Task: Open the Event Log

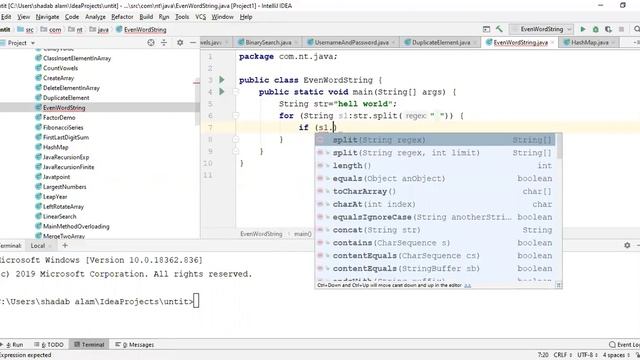Action: [x=624, y=344]
